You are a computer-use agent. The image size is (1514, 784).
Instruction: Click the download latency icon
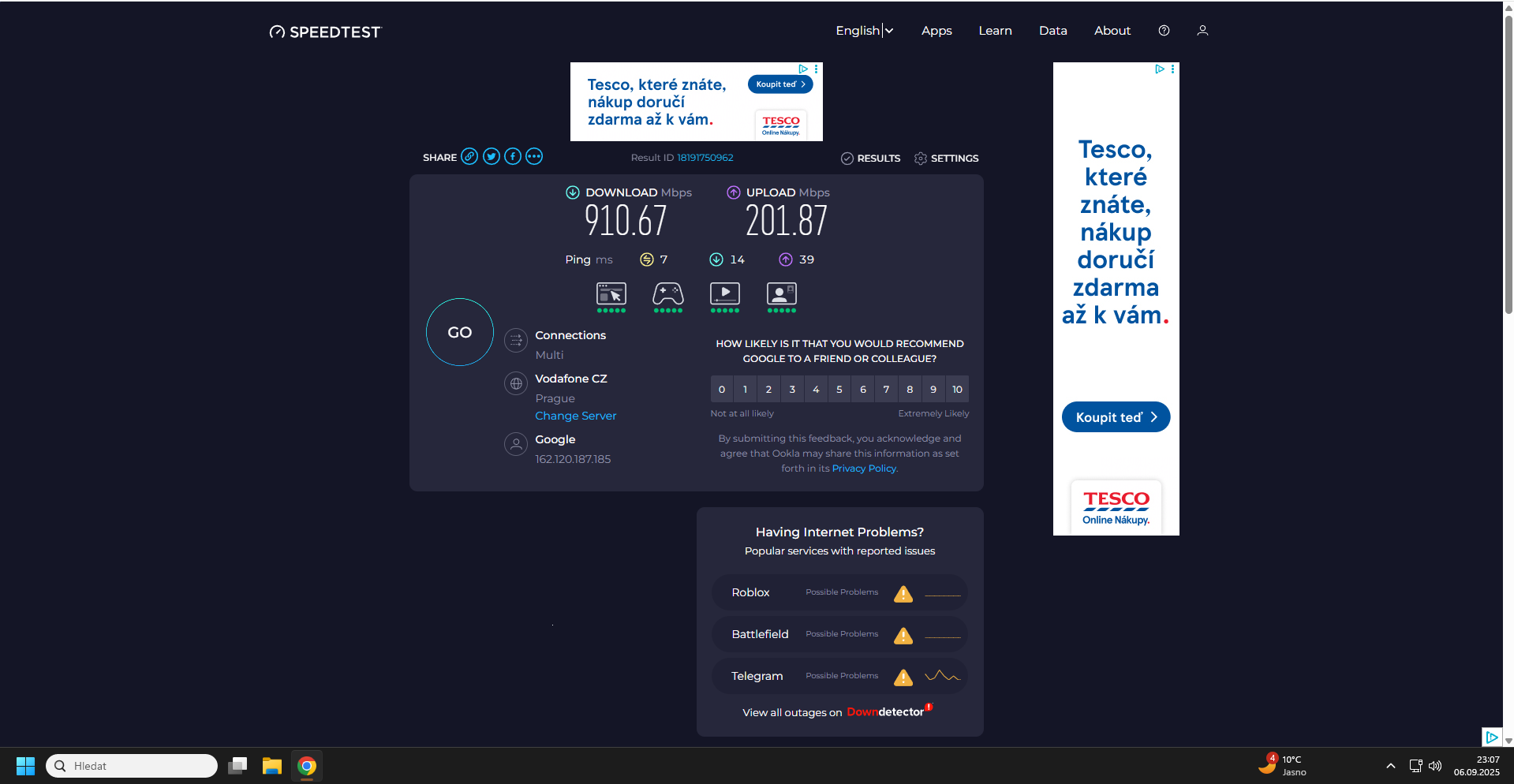click(x=716, y=259)
